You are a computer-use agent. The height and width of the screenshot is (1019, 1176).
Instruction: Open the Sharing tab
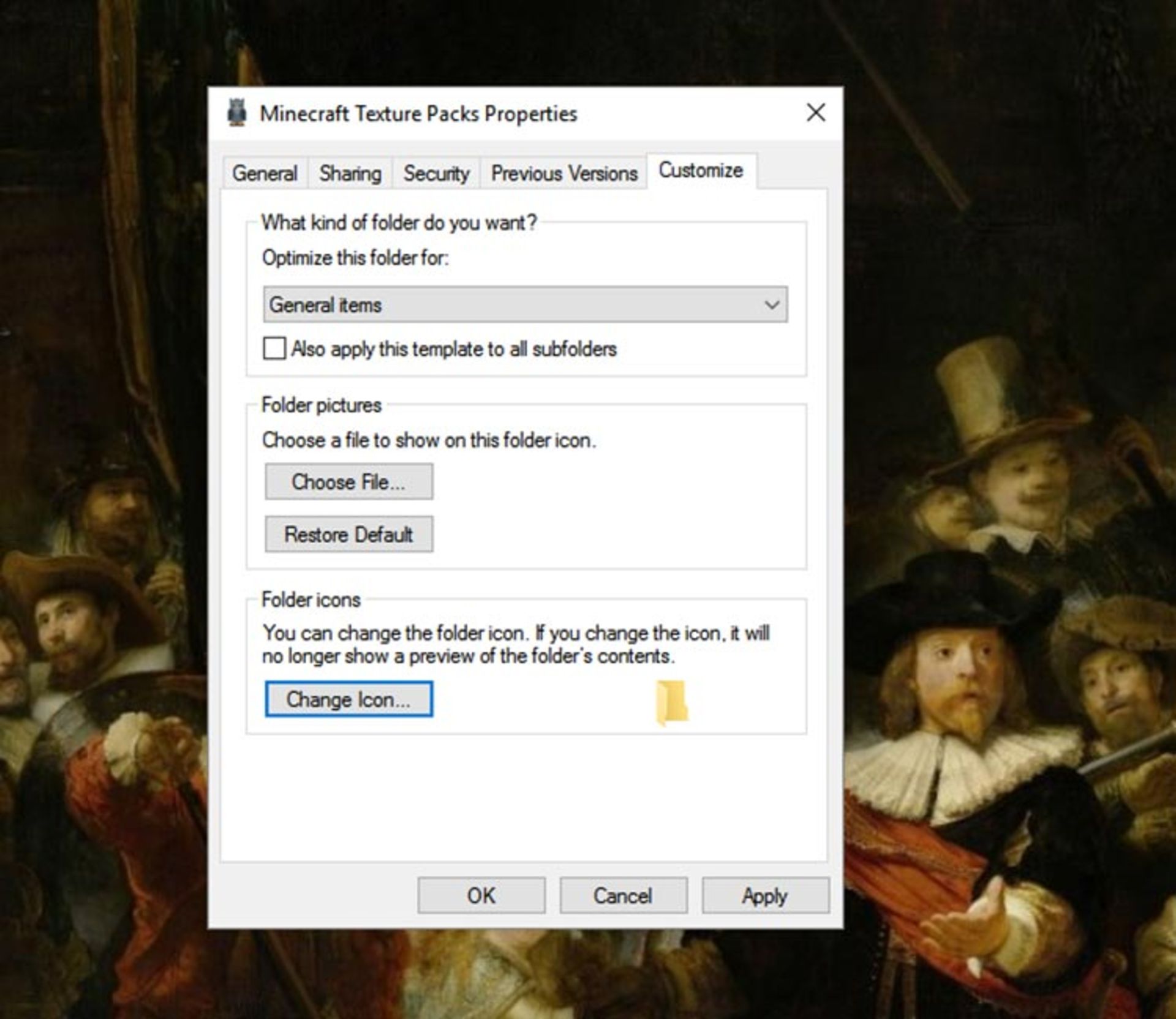(x=350, y=173)
